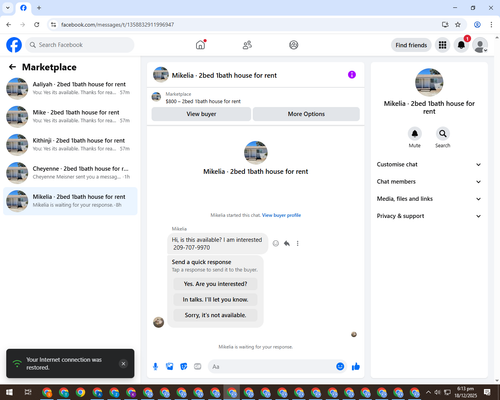
Task: Reload the page in browser
Action: point(37,24)
